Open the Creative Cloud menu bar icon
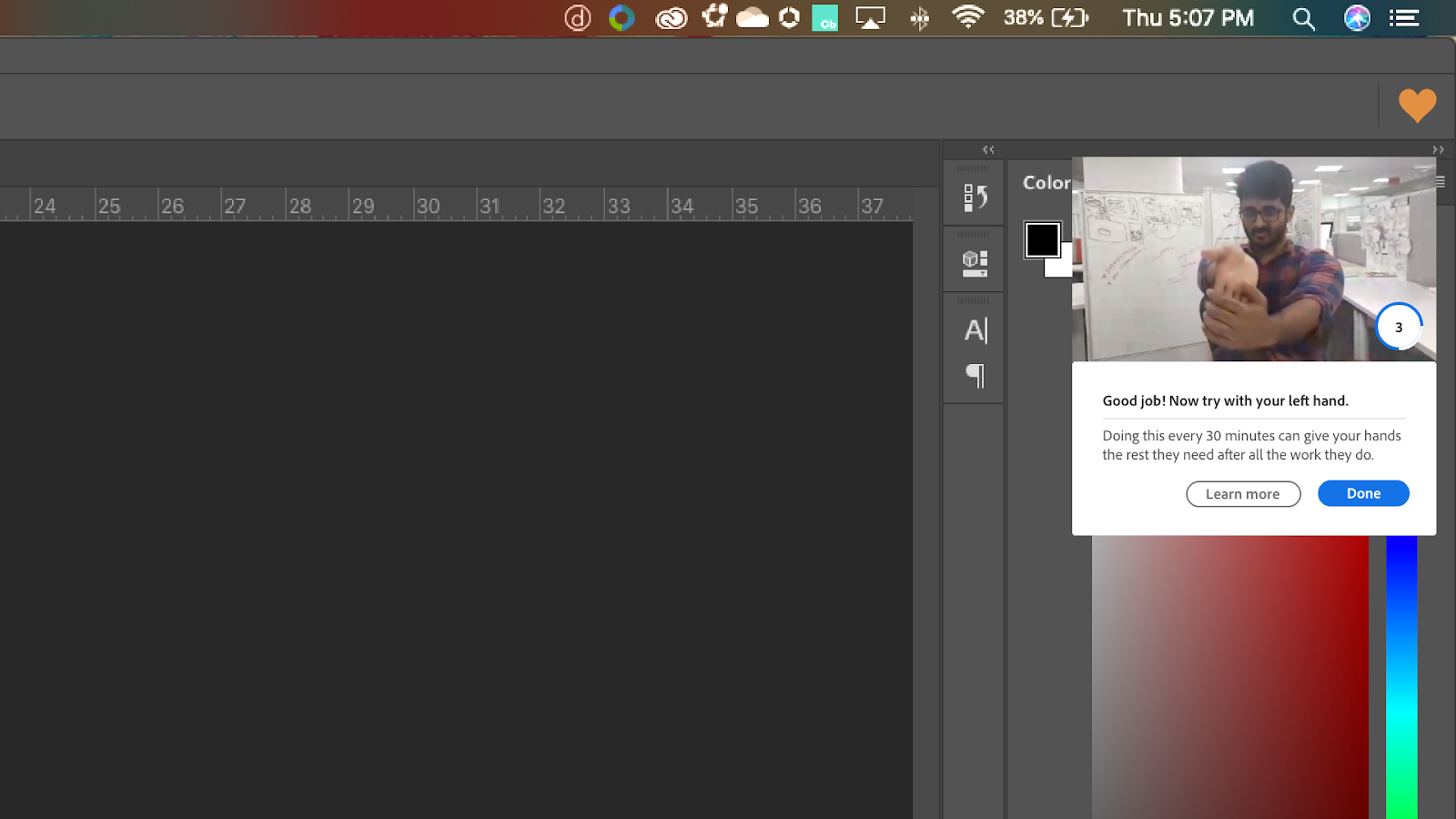Viewport: 1456px width, 819px height. pos(671,18)
